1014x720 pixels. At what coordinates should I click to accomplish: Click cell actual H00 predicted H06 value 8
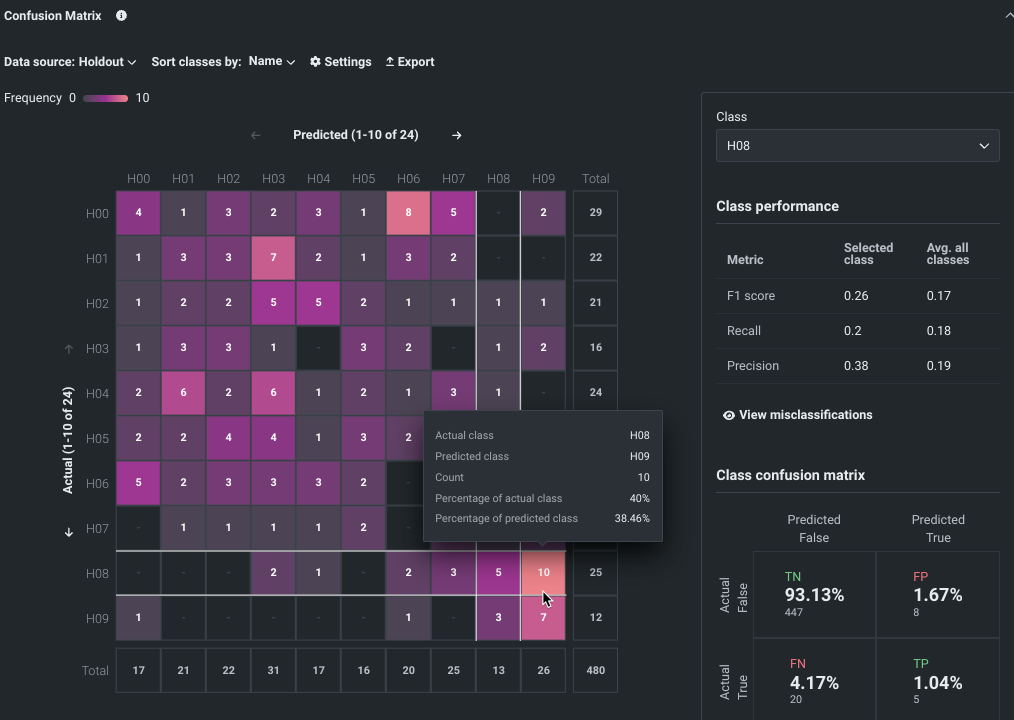click(x=408, y=213)
